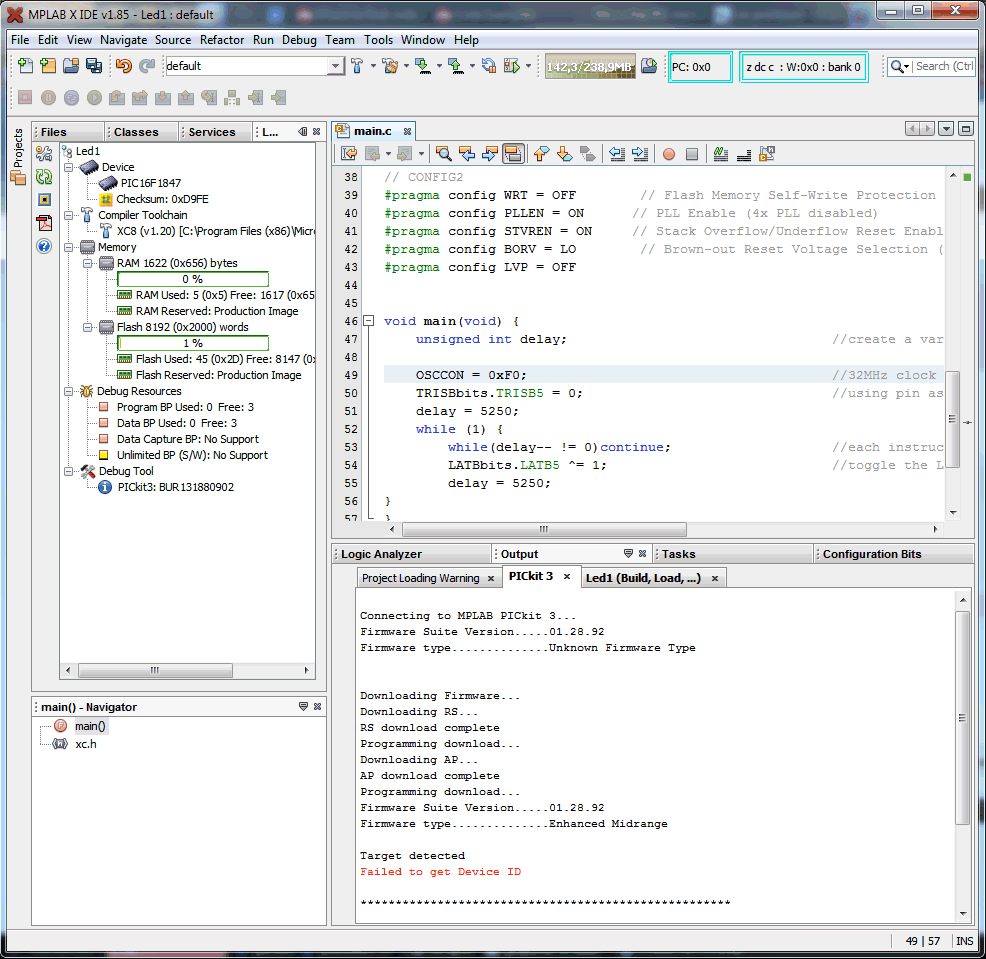The height and width of the screenshot is (959, 986).
Task: Open the project configuration 'default' dropdown
Action: pyautogui.click(x=336, y=66)
